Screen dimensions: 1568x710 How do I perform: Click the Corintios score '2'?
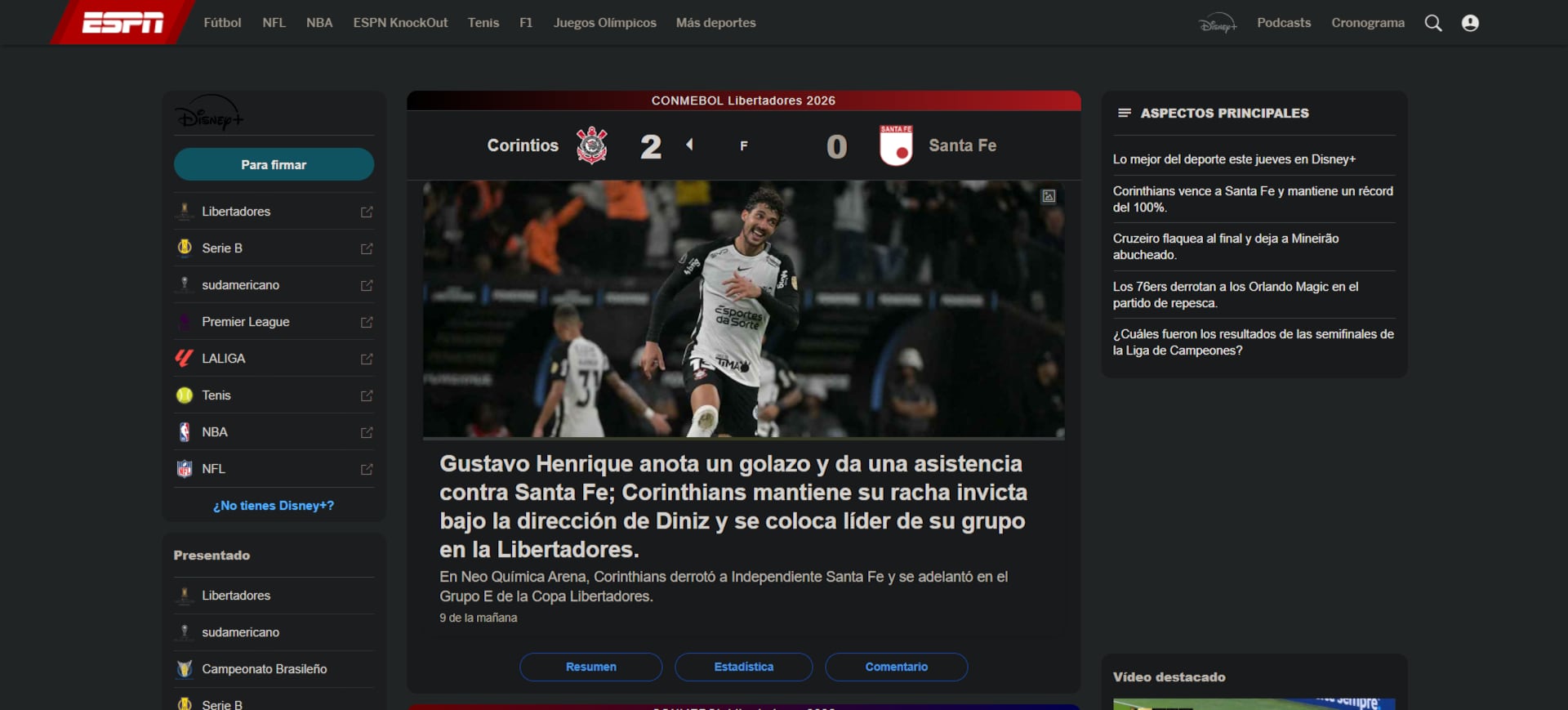tap(651, 146)
